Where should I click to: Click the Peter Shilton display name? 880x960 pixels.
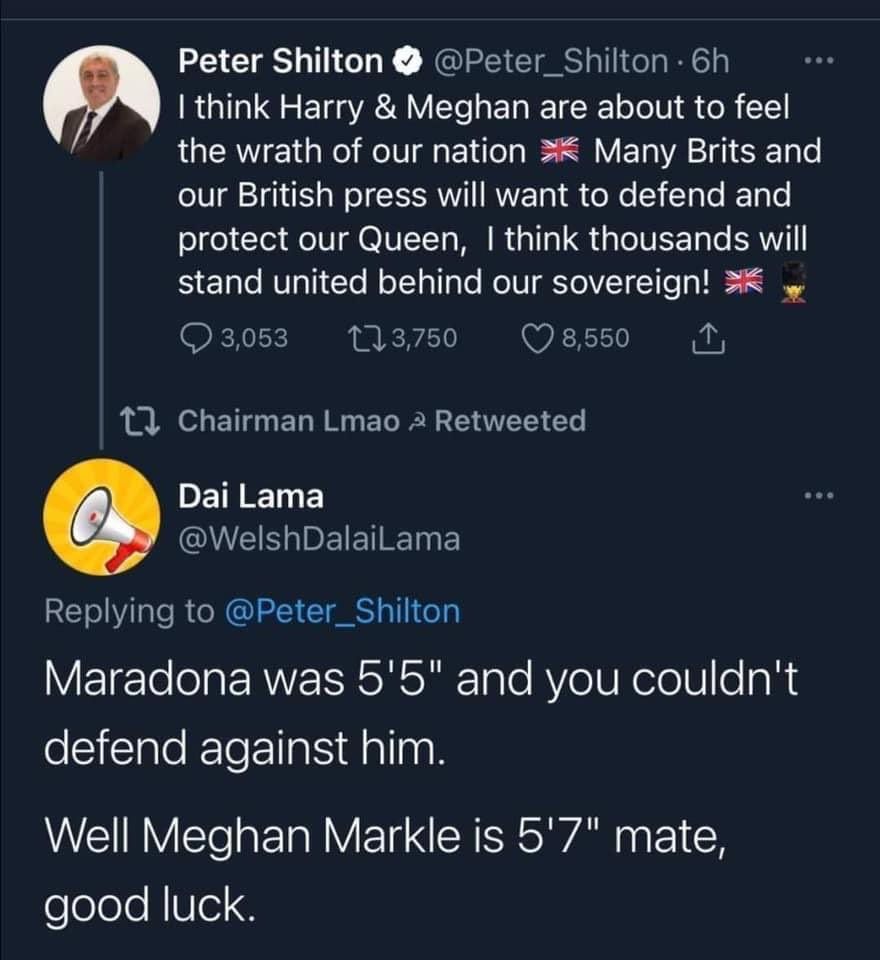pos(280,63)
